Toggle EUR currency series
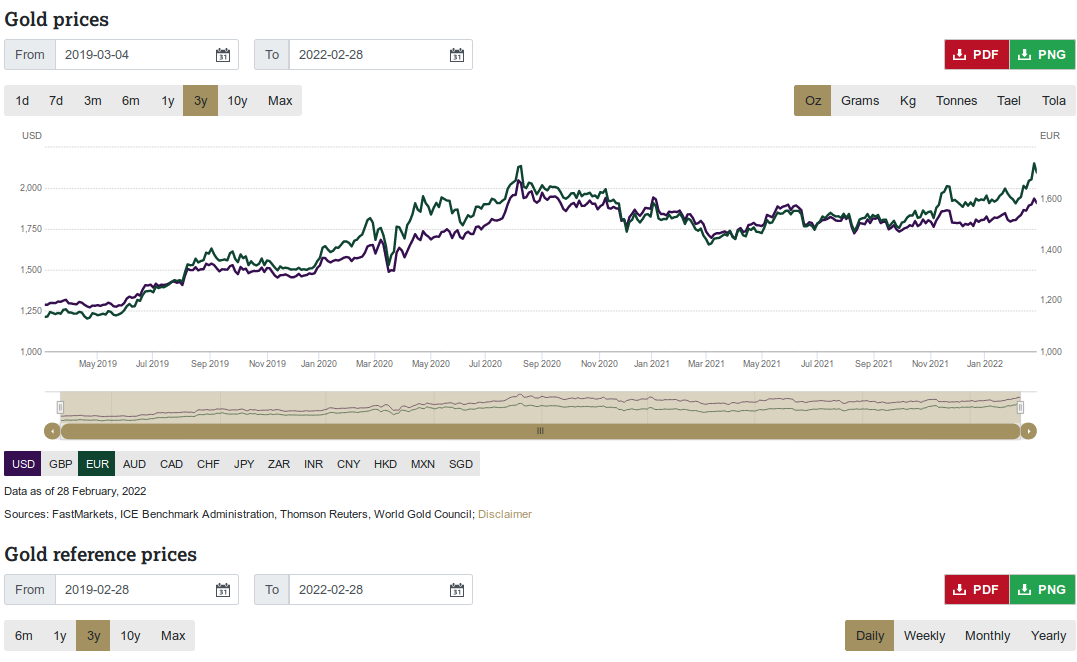This screenshot has height=662, width=1077. [97, 464]
